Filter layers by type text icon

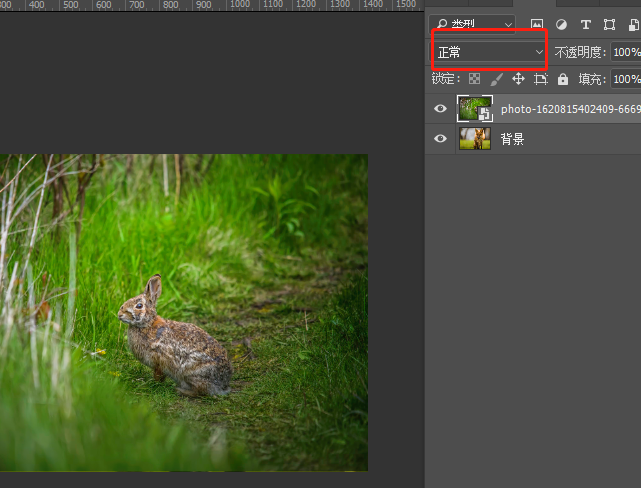tap(585, 25)
